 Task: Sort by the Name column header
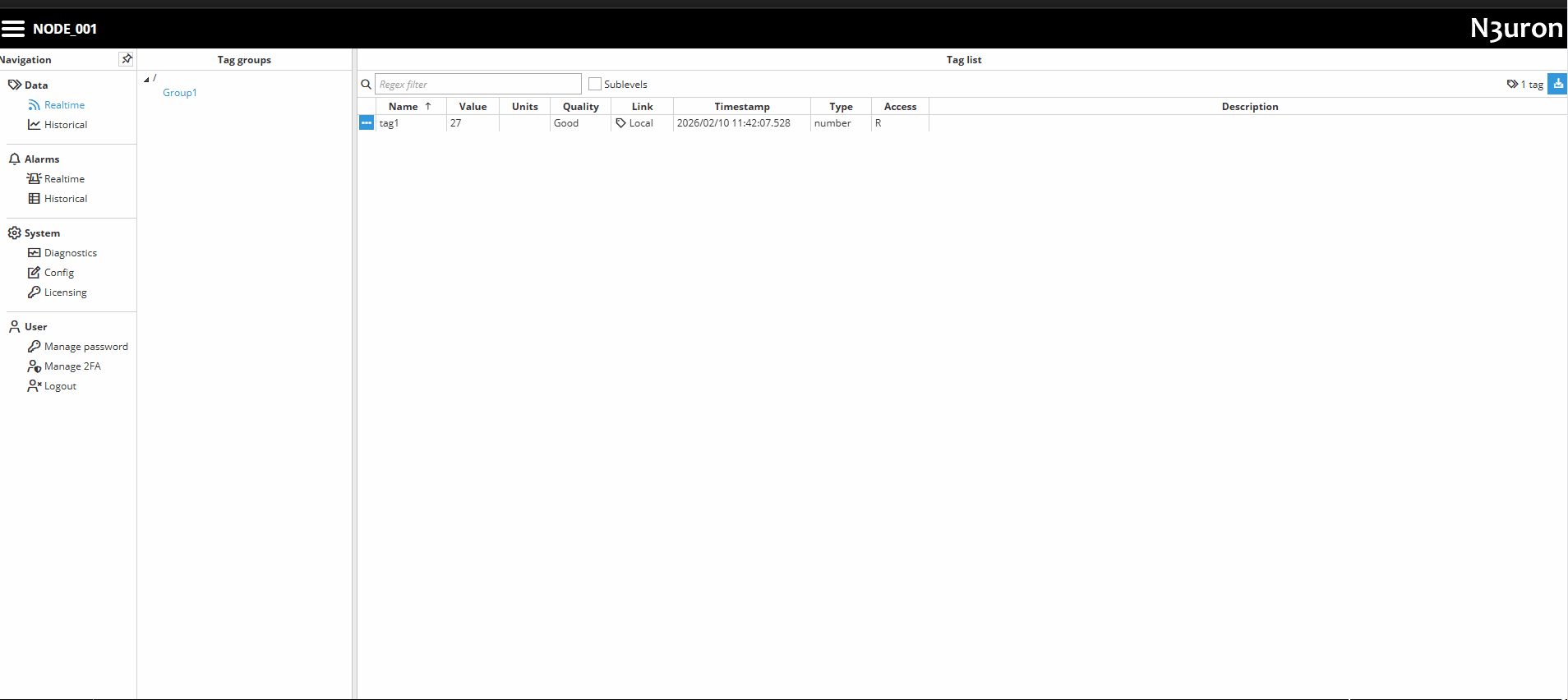point(404,107)
